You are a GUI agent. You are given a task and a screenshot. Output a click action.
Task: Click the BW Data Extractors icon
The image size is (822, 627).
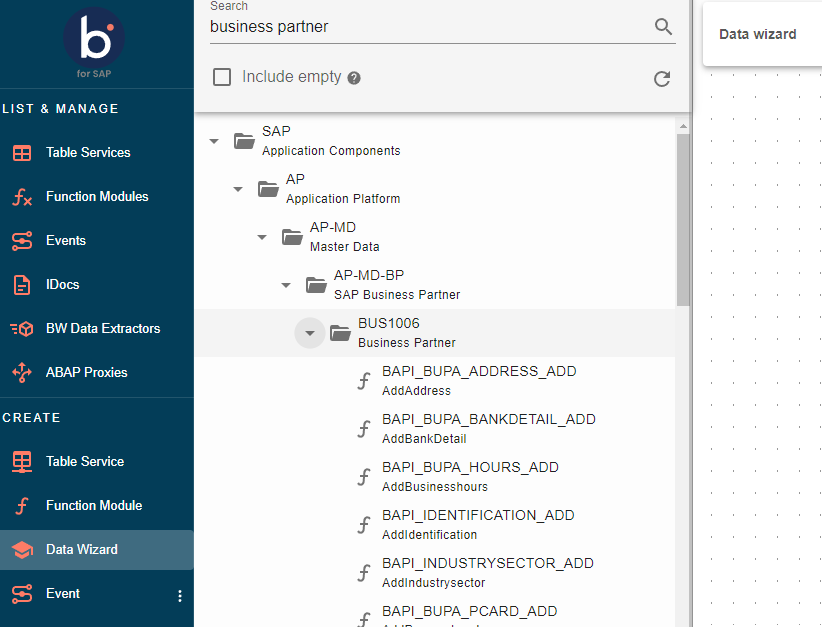click(x=22, y=329)
